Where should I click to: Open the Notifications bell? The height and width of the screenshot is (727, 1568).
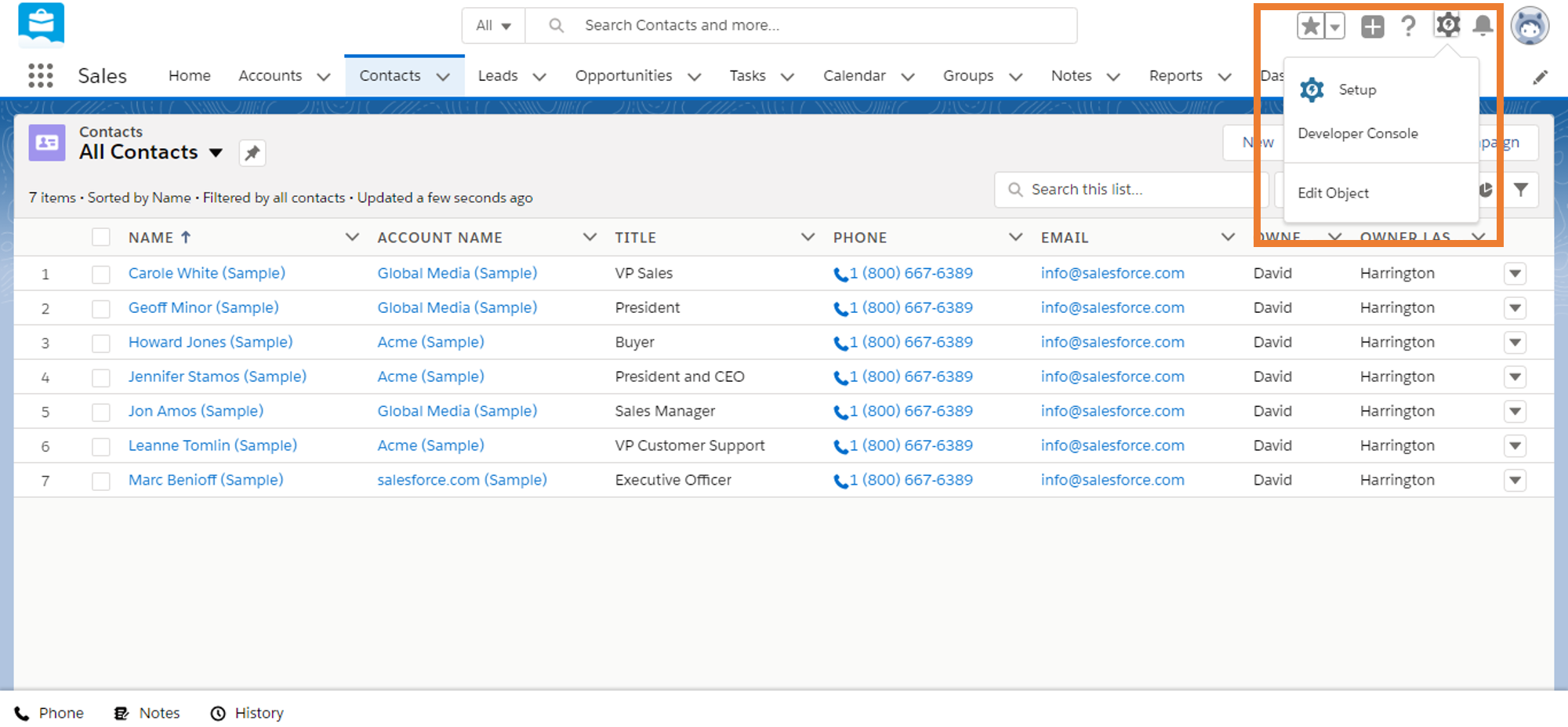[x=1483, y=25]
